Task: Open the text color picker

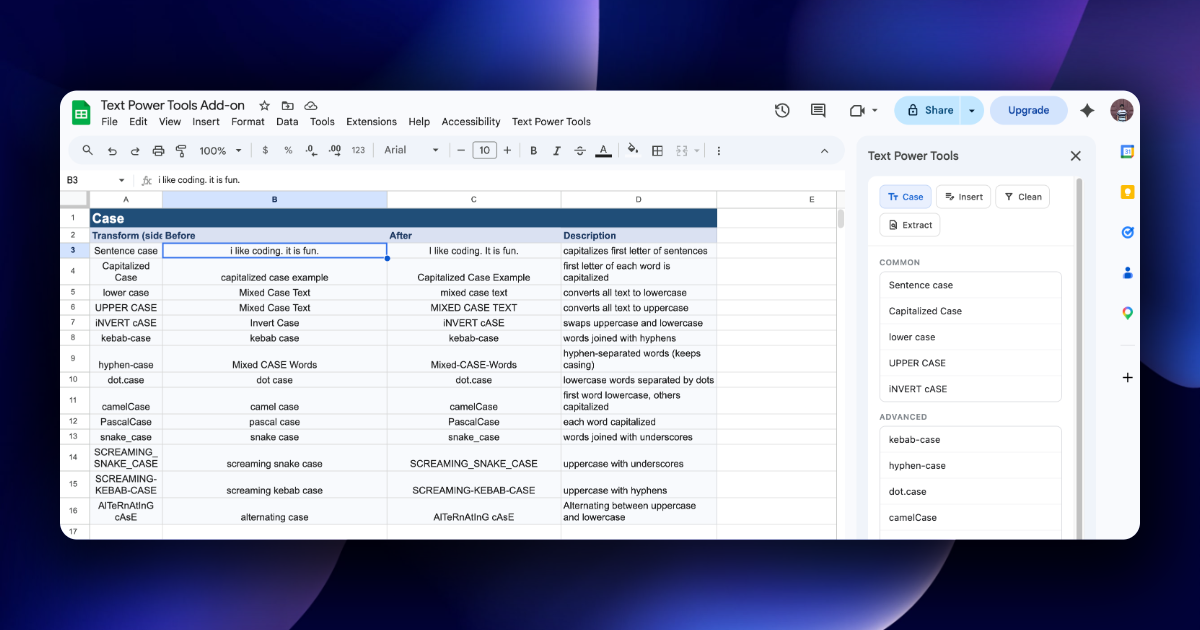Action: point(603,150)
